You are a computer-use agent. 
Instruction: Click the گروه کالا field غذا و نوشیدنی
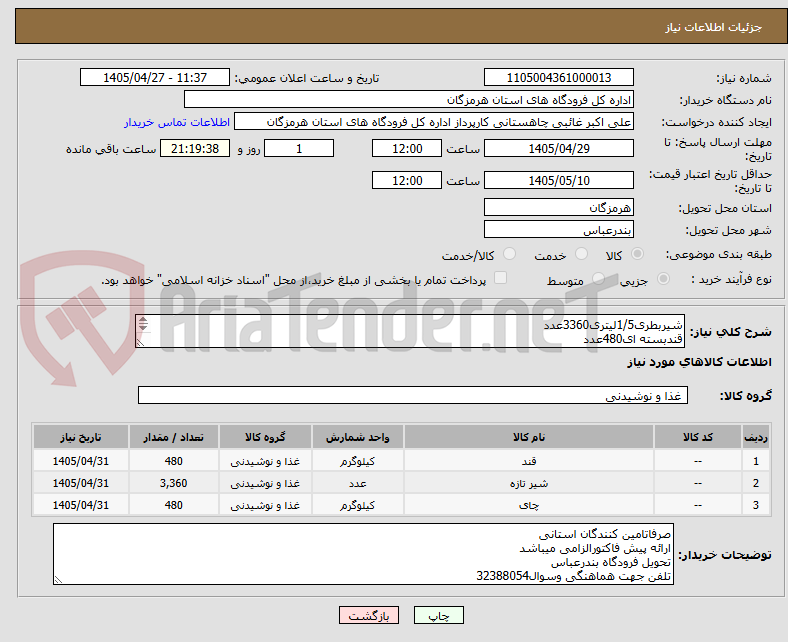click(413, 395)
